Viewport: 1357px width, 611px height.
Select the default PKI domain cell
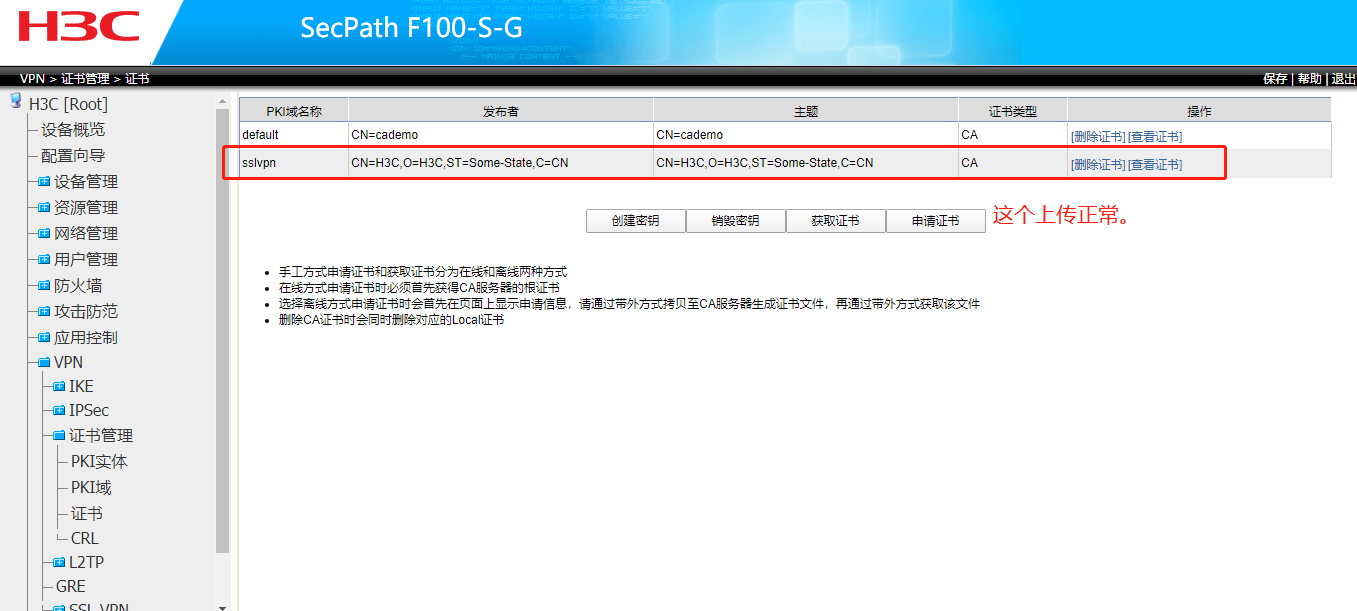tap(294, 135)
